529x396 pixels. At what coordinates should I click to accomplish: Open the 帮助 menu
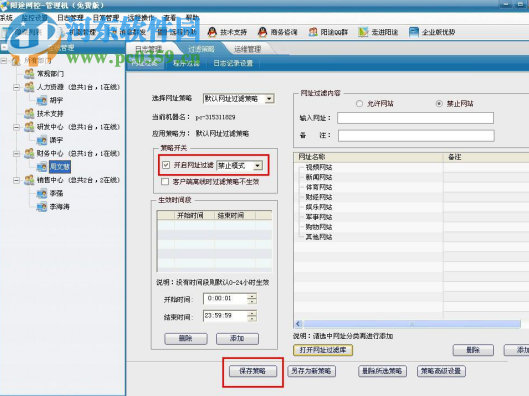(192, 18)
